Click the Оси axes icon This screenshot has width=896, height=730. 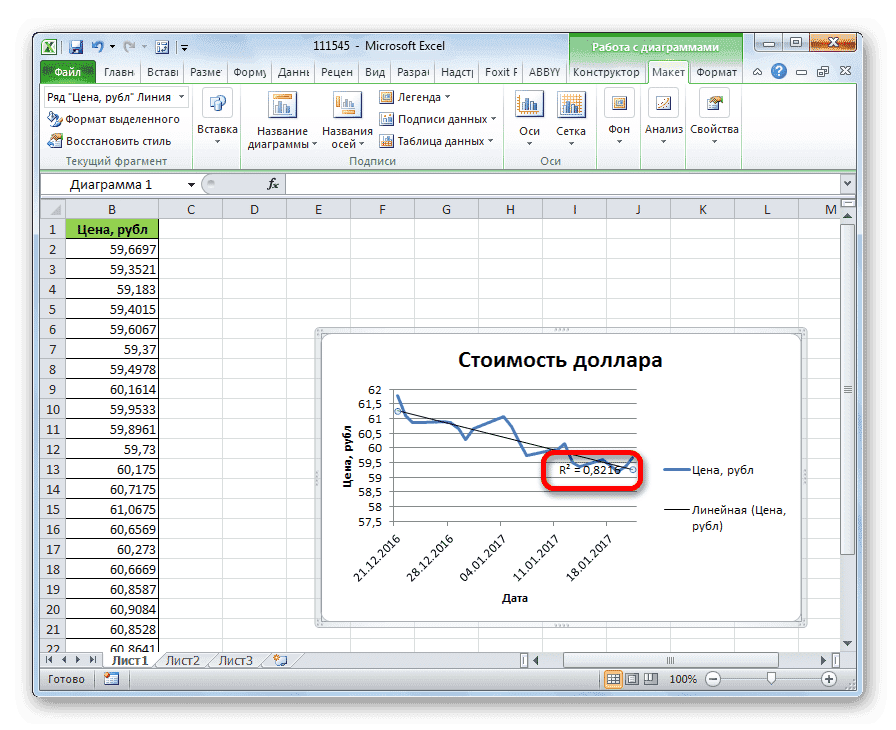click(x=528, y=105)
